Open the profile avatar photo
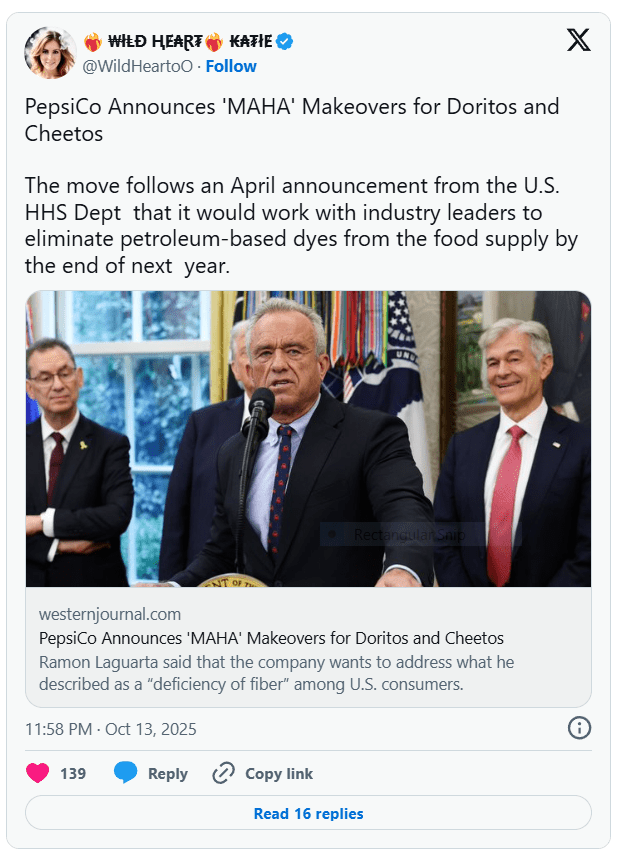This screenshot has height=858, width=620. point(50,53)
